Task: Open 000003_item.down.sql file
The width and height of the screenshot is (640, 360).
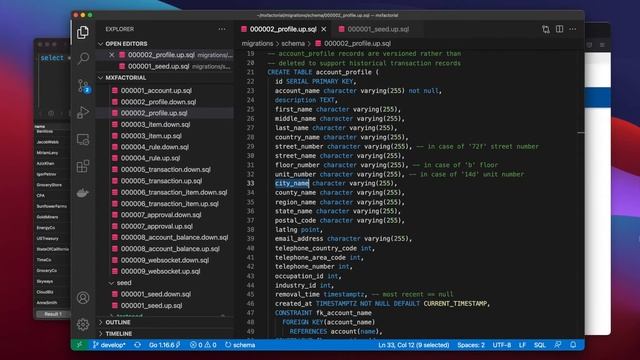Action: pyautogui.click(x=164, y=124)
